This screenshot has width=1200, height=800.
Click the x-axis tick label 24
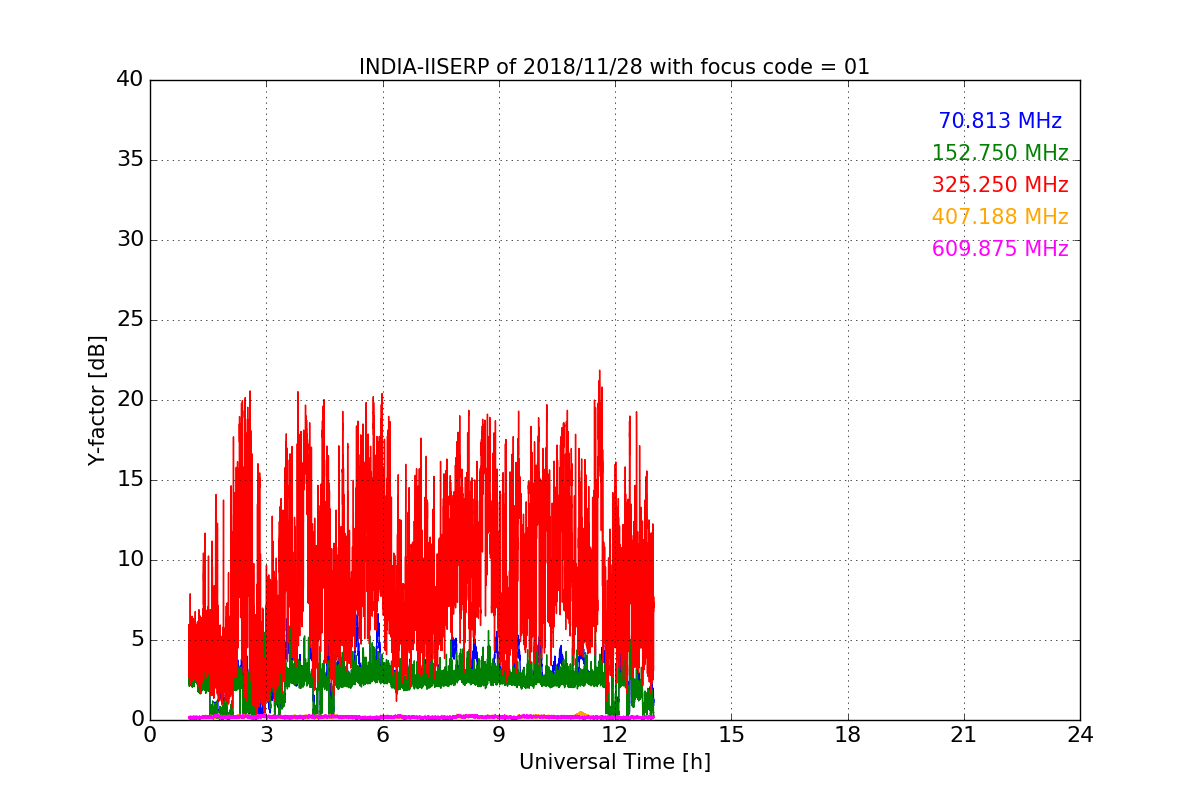tap(1080, 735)
